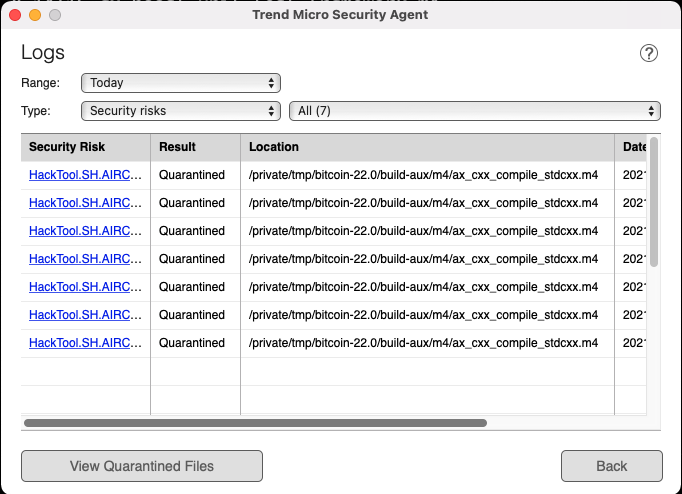The image size is (682, 494).
Task: Click the horizontal scrollbar thumb below the table
Action: point(255,423)
